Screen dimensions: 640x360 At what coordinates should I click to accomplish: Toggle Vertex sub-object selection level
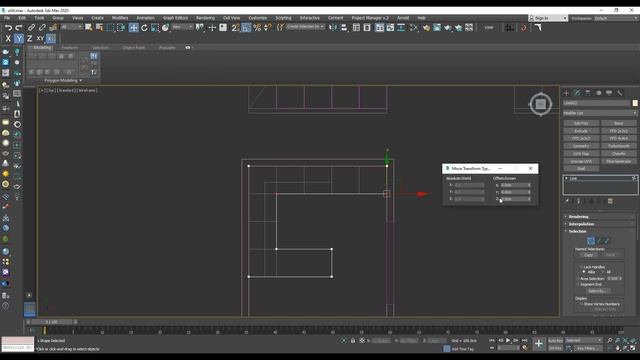(591, 241)
